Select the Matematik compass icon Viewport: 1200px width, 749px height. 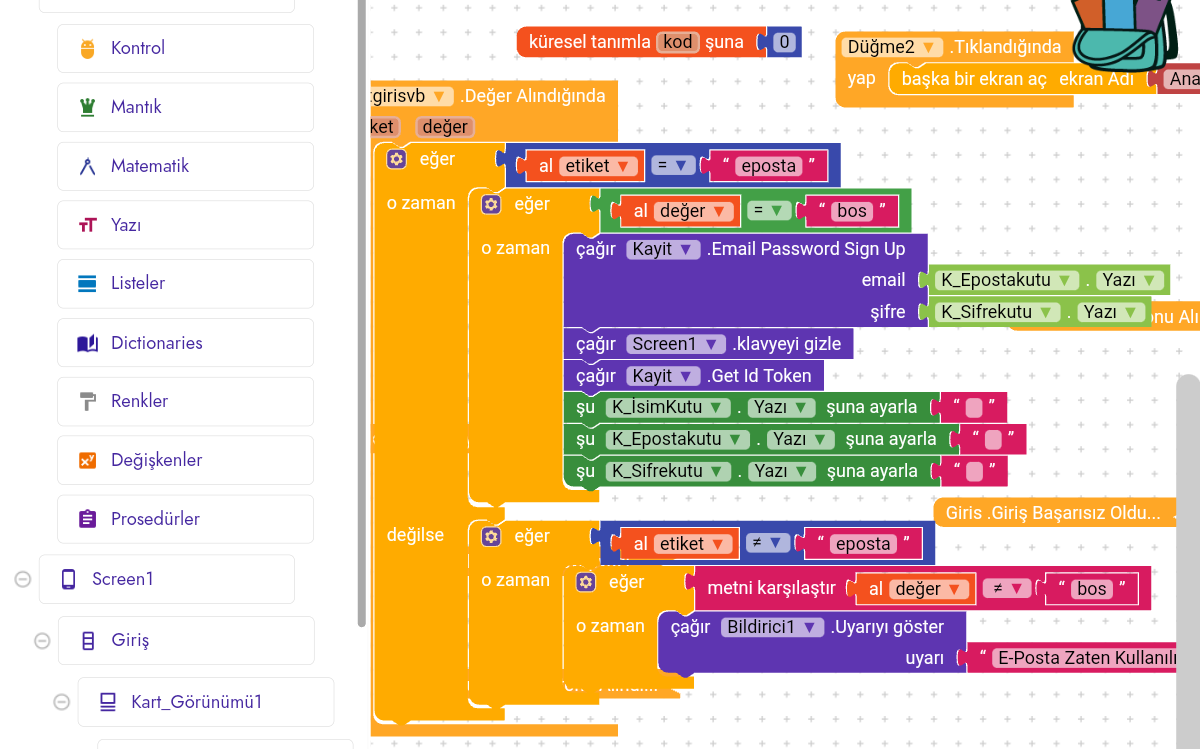[88, 166]
